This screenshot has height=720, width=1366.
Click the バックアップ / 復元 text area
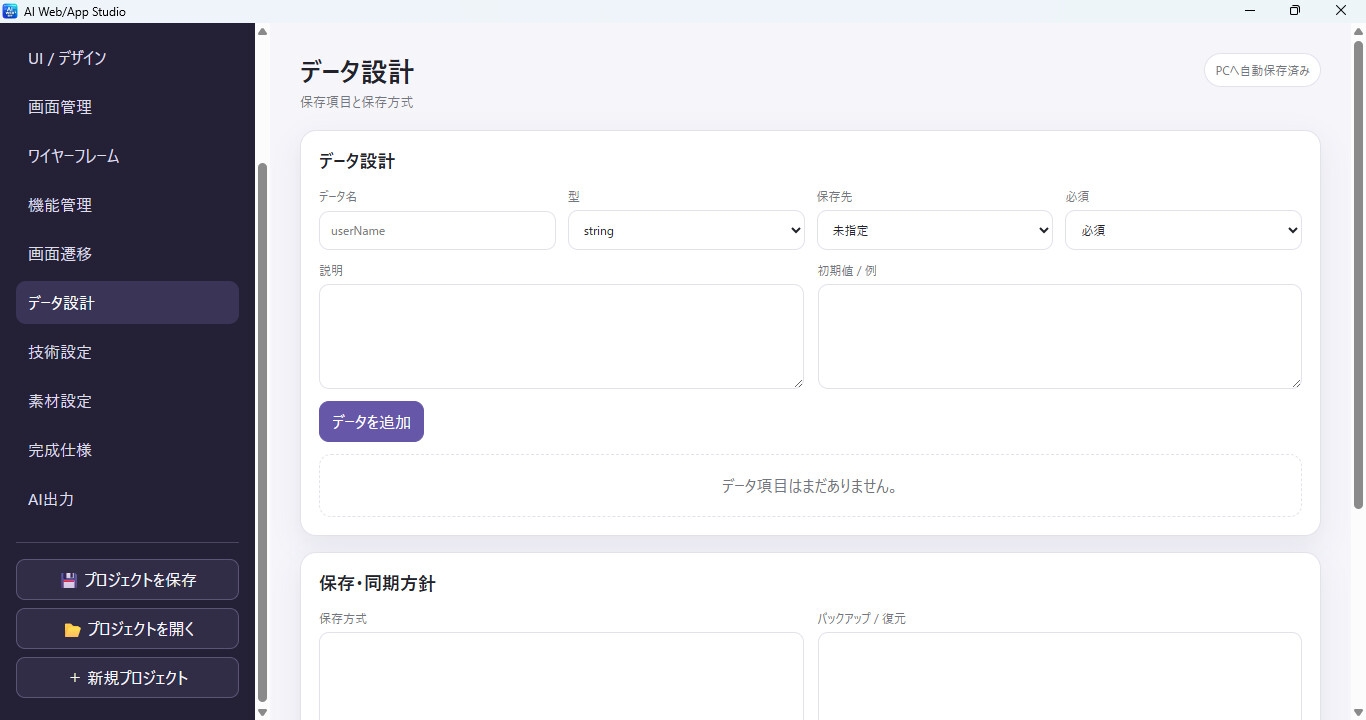(x=1060, y=676)
